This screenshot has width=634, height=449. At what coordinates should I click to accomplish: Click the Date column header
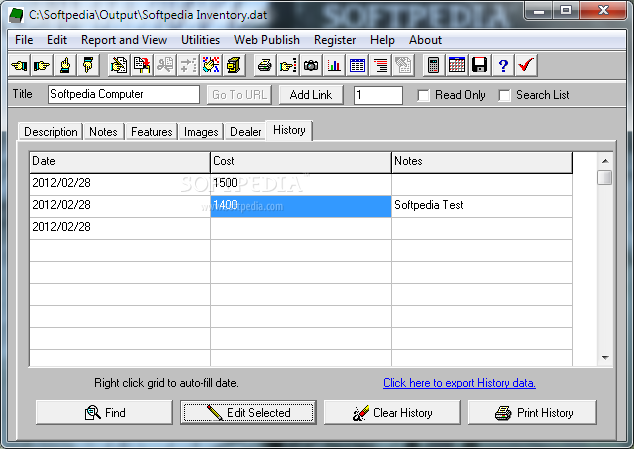coord(120,162)
